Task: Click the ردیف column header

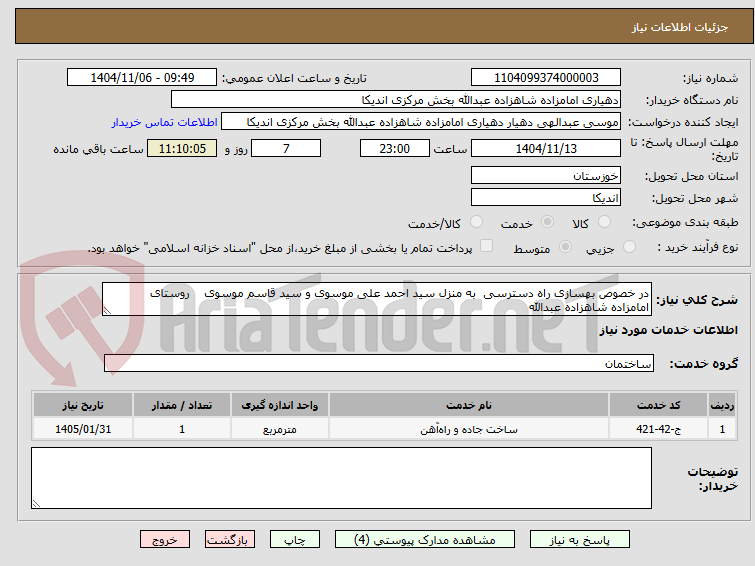Action: tap(722, 405)
